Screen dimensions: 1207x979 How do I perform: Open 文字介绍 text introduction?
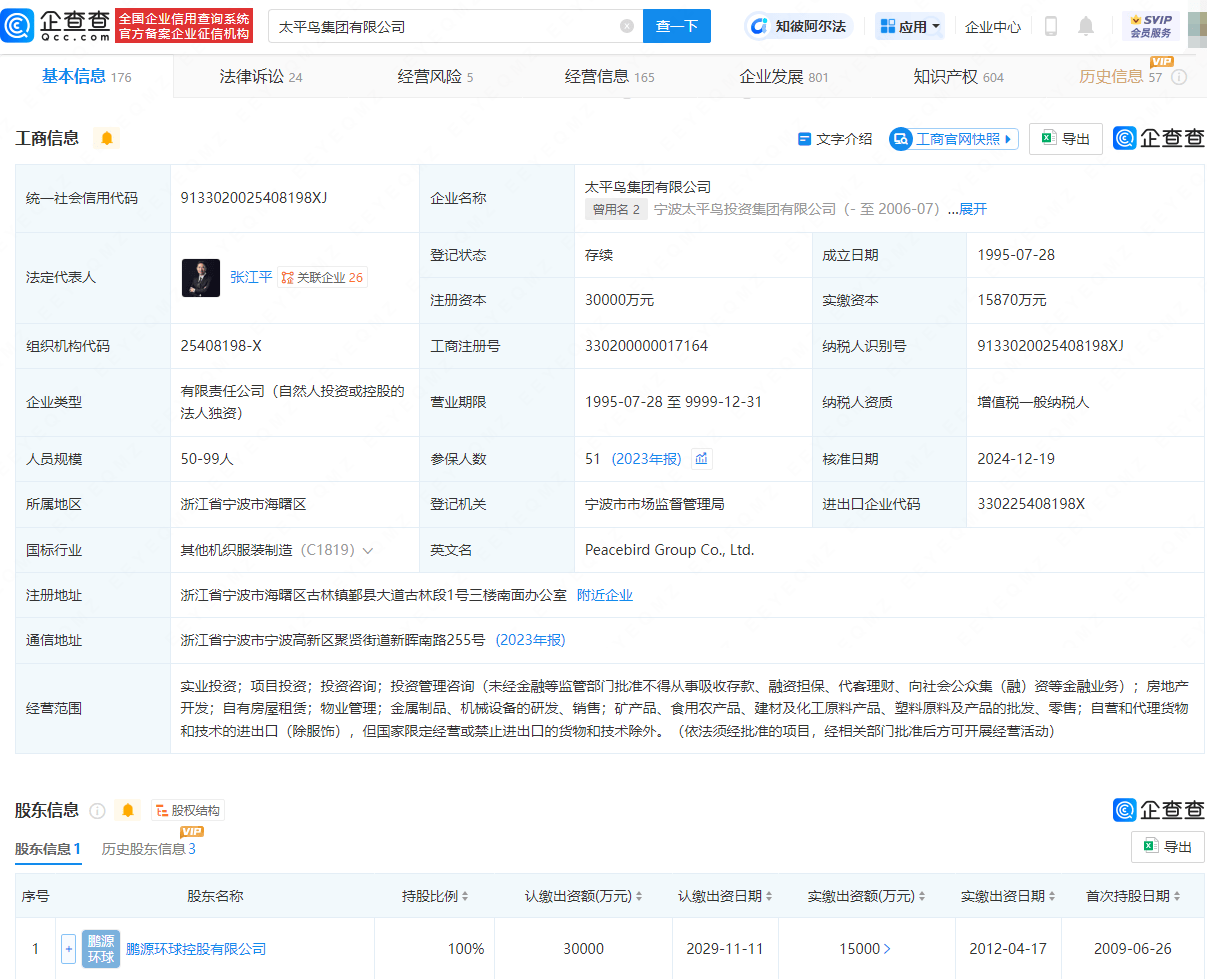[835, 139]
